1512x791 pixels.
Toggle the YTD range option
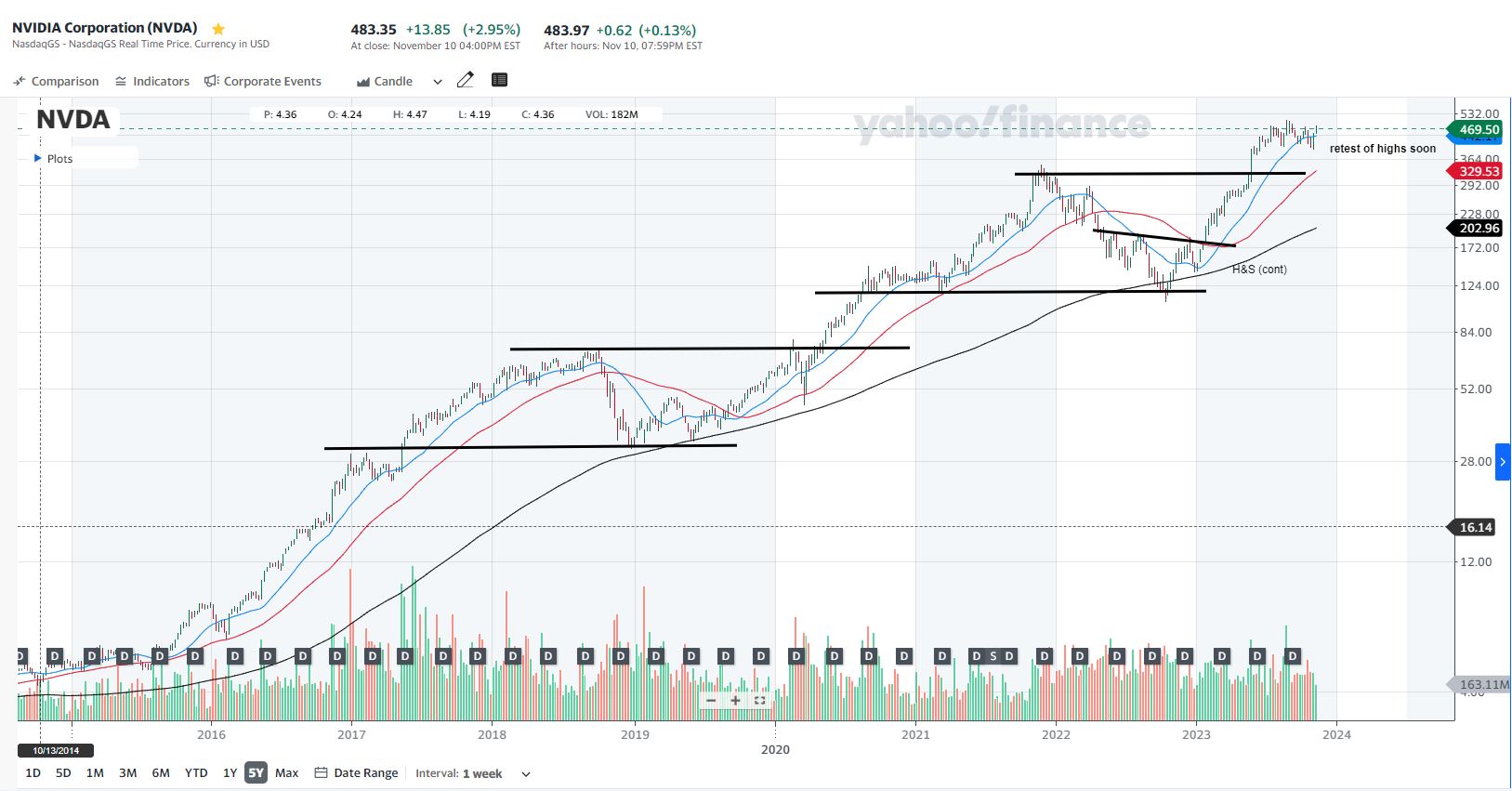pyautogui.click(x=196, y=773)
